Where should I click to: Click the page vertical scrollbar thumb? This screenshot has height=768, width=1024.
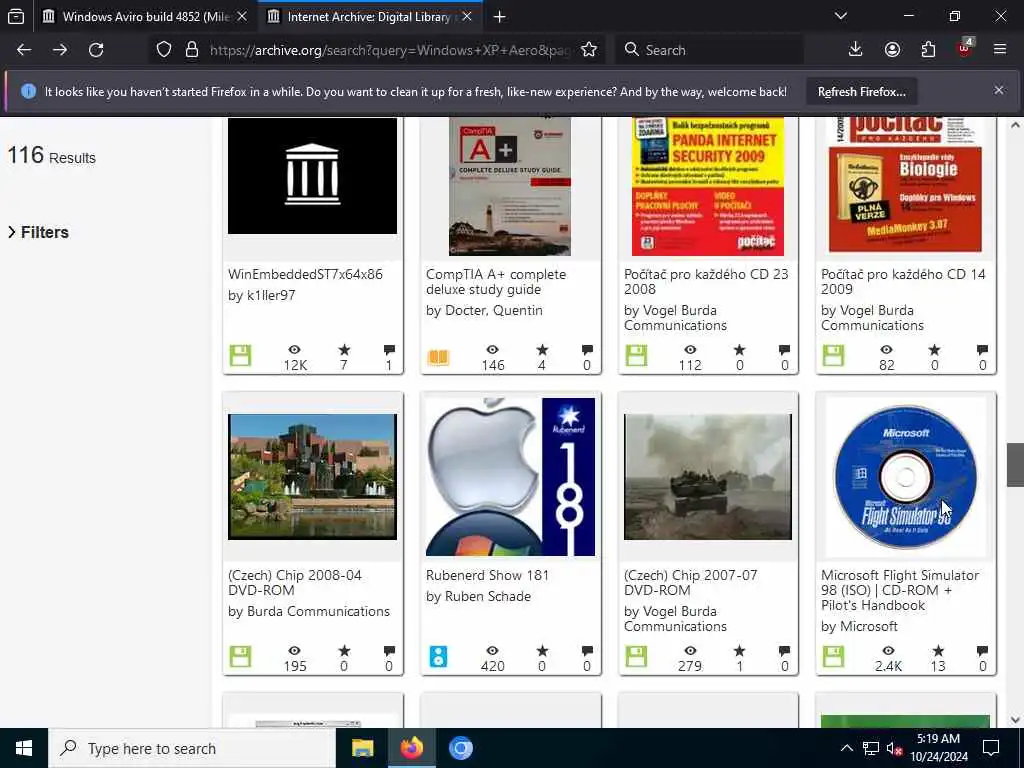pos(1015,465)
